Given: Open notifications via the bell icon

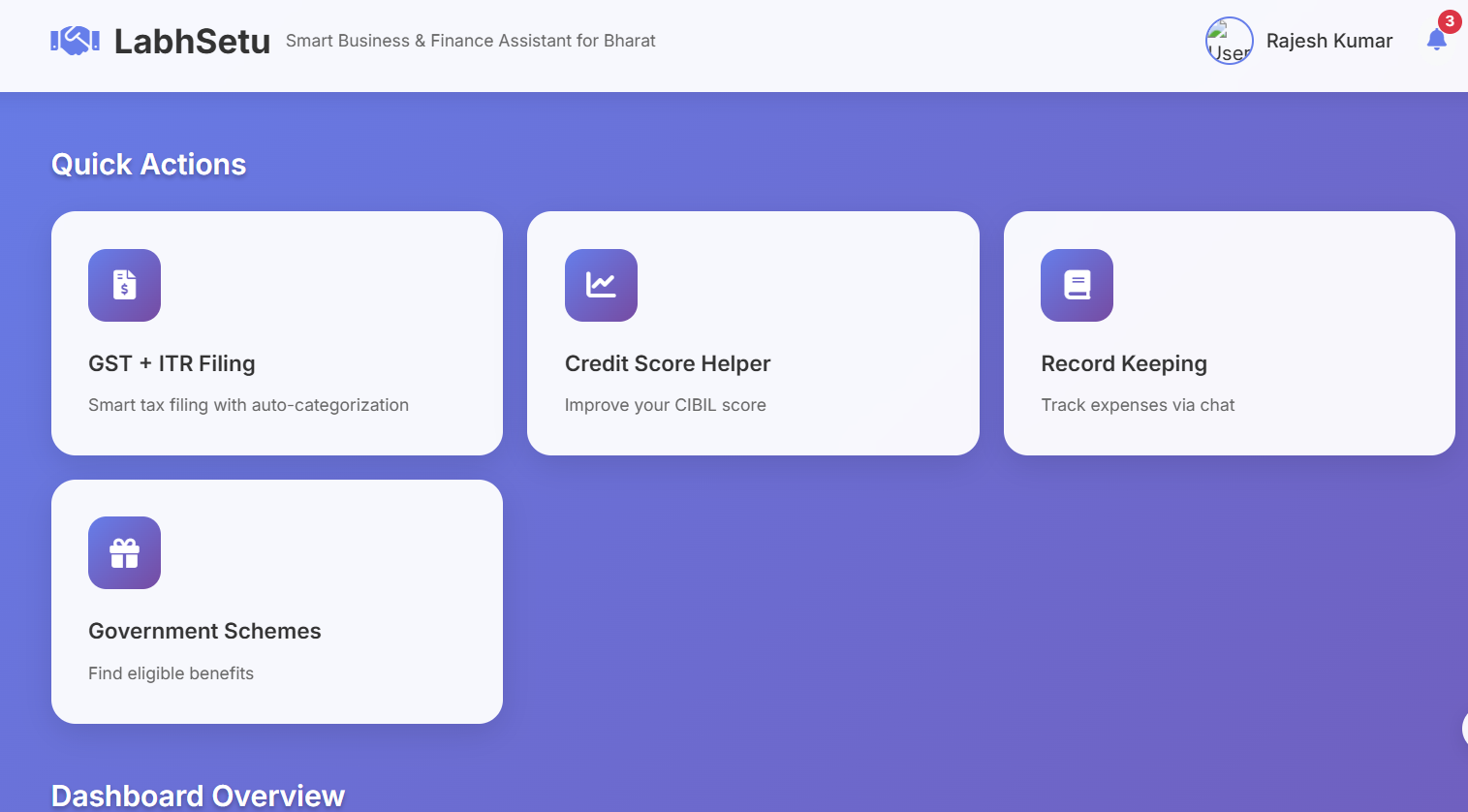Looking at the screenshot, I should (1436, 40).
